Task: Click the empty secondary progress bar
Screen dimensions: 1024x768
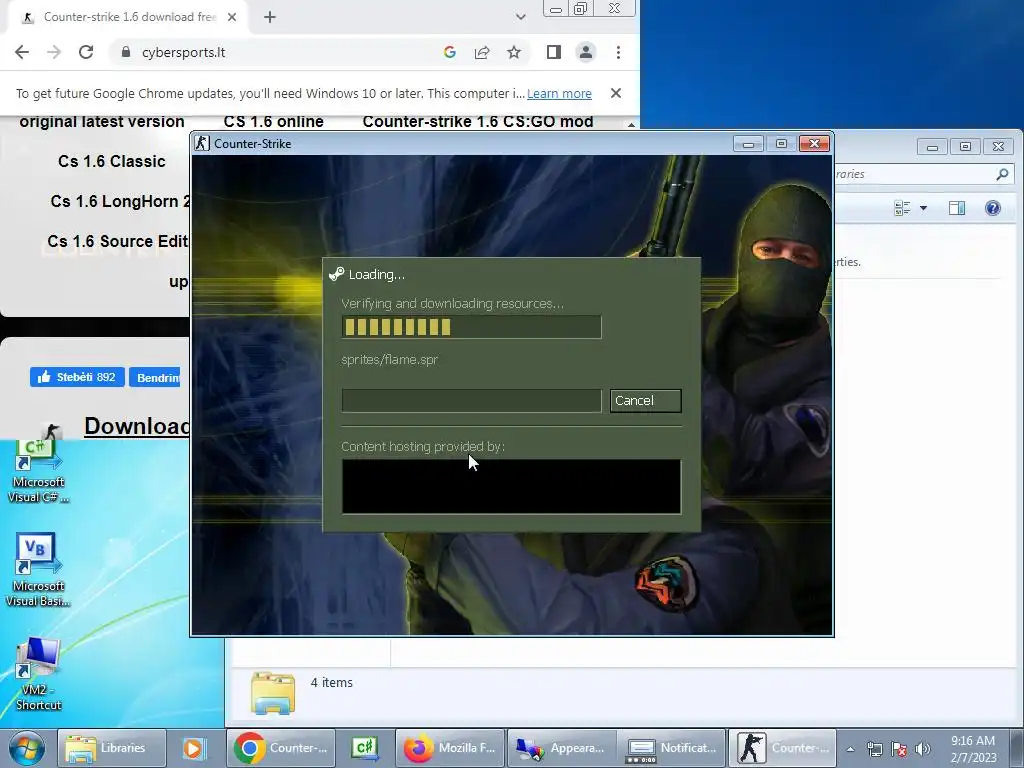Action: pos(471,400)
